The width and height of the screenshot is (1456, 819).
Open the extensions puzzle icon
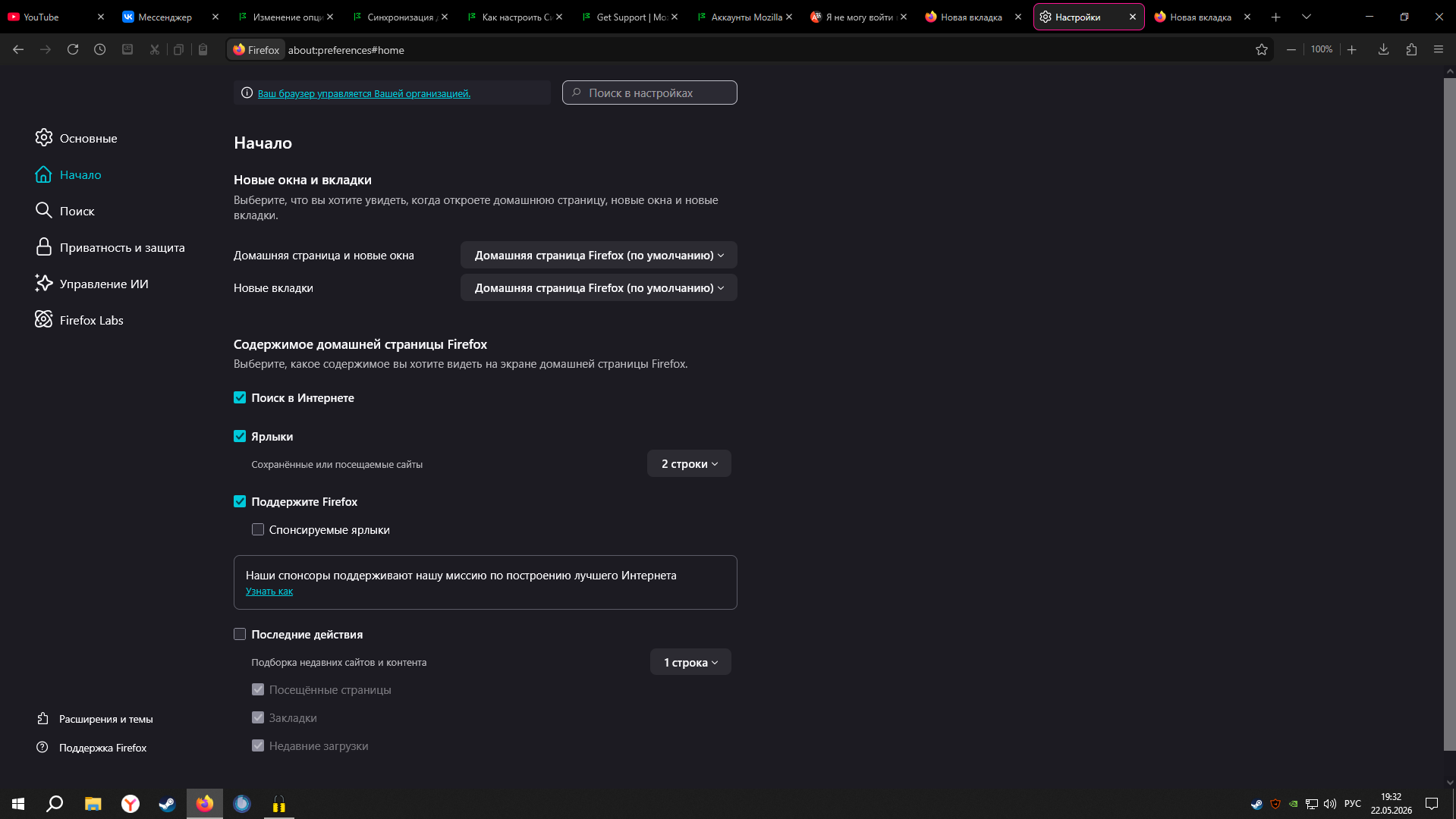tap(1411, 49)
